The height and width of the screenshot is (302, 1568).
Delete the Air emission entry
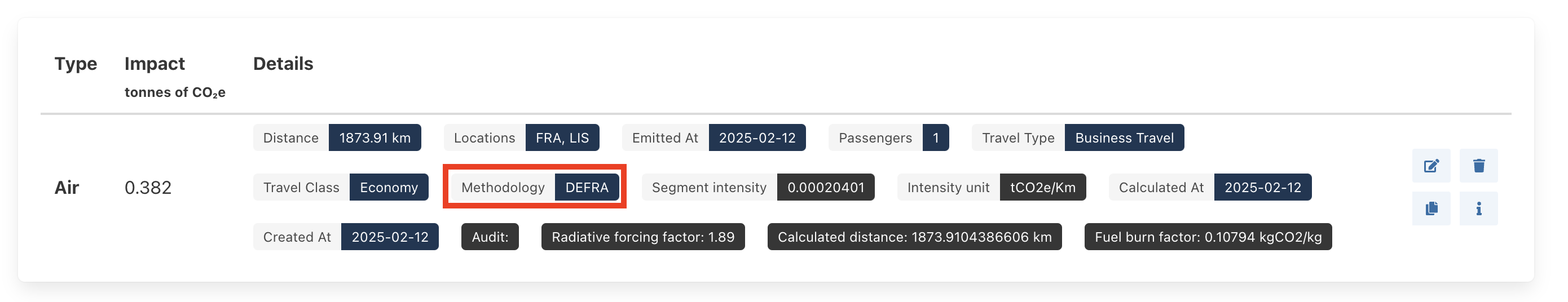click(x=1478, y=166)
